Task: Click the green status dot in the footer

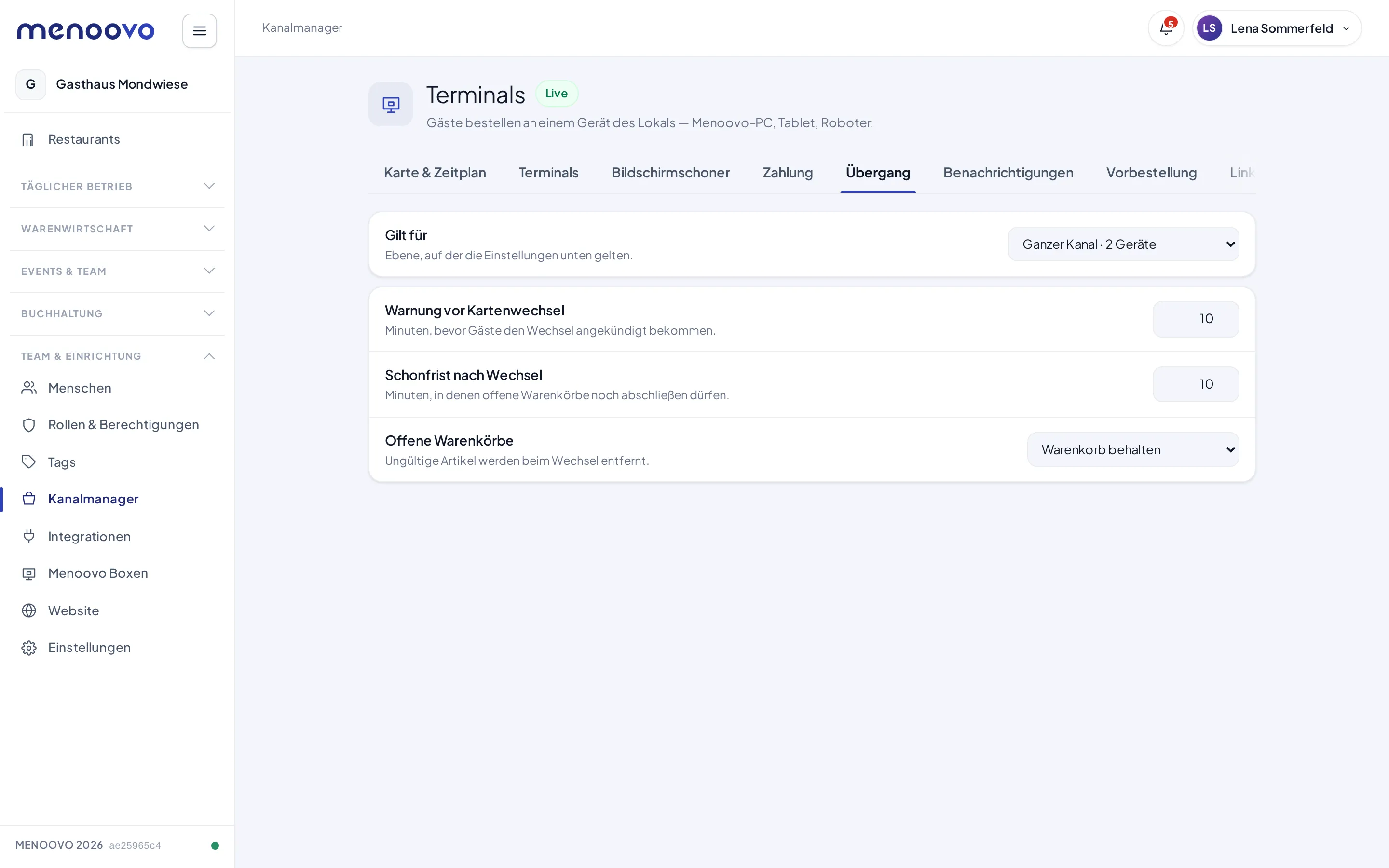Action: (215, 846)
